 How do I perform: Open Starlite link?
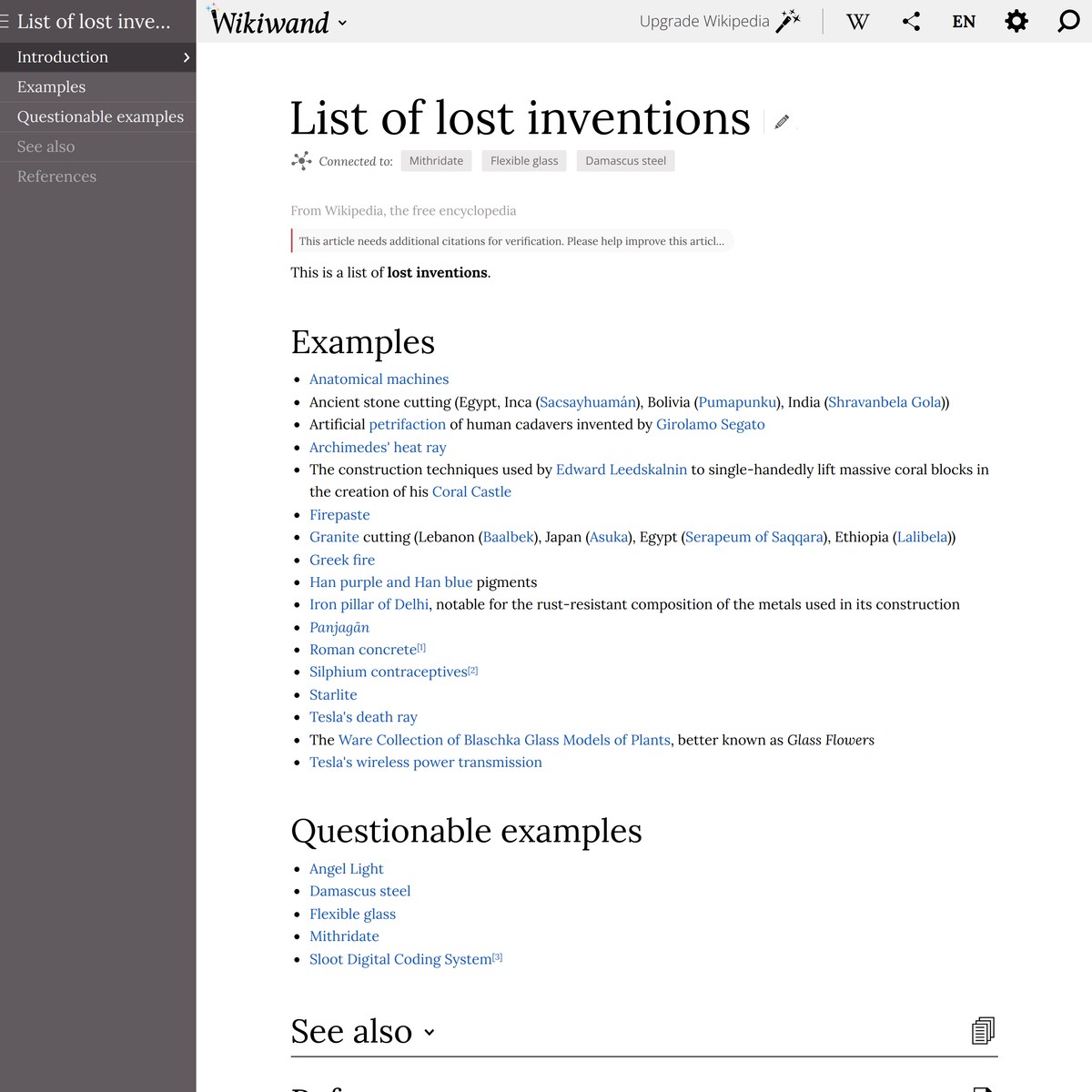pos(333,695)
